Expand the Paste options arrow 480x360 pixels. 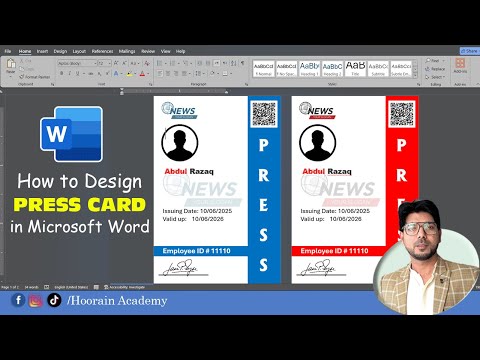11,75
